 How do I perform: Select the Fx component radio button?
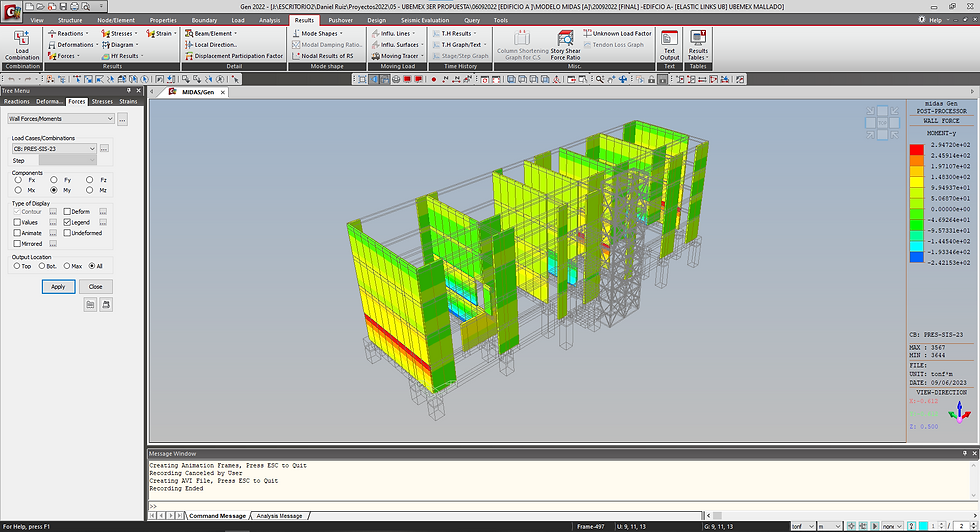[18, 179]
